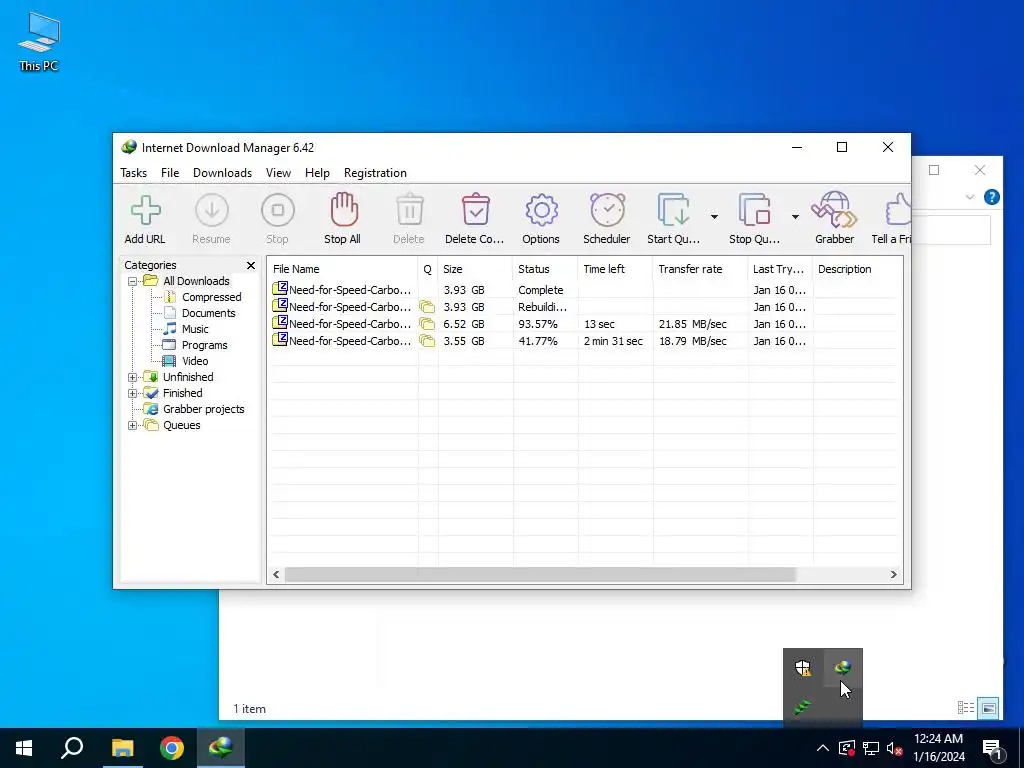1024x768 pixels.
Task: Click the Resume toolbar icon
Action: coord(212,210)
